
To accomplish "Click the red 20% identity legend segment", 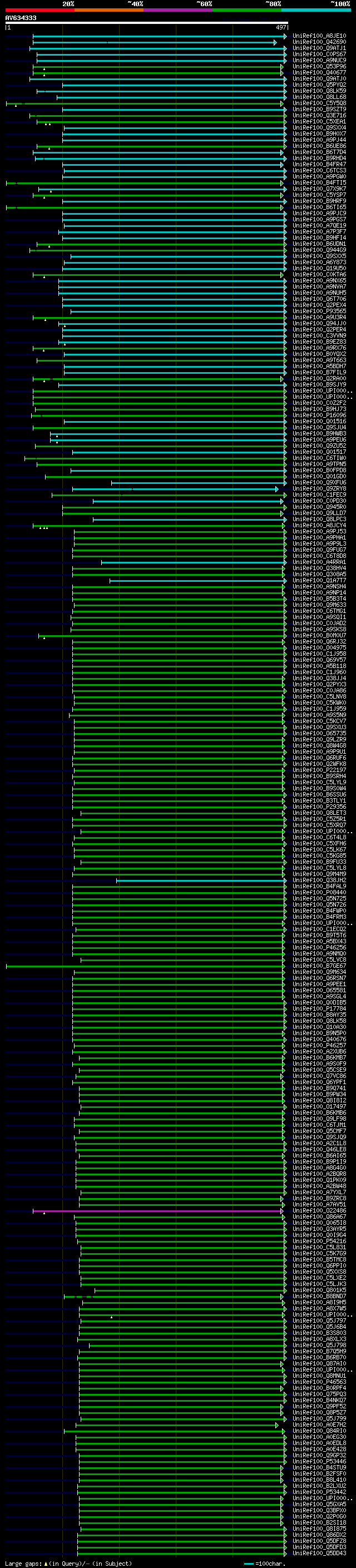I will [x=40, y=11].
